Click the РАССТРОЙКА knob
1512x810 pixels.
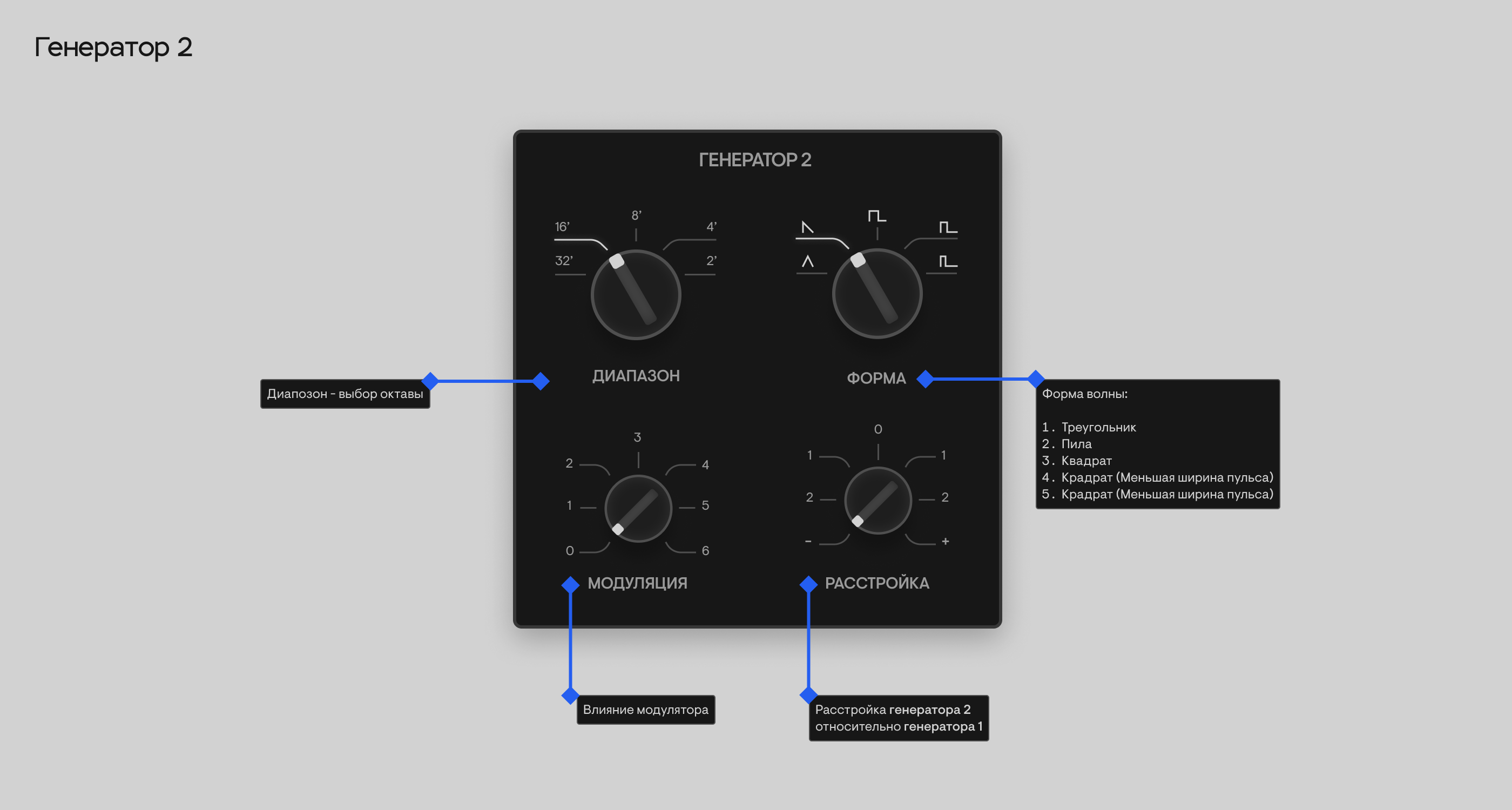click(877, 500)
